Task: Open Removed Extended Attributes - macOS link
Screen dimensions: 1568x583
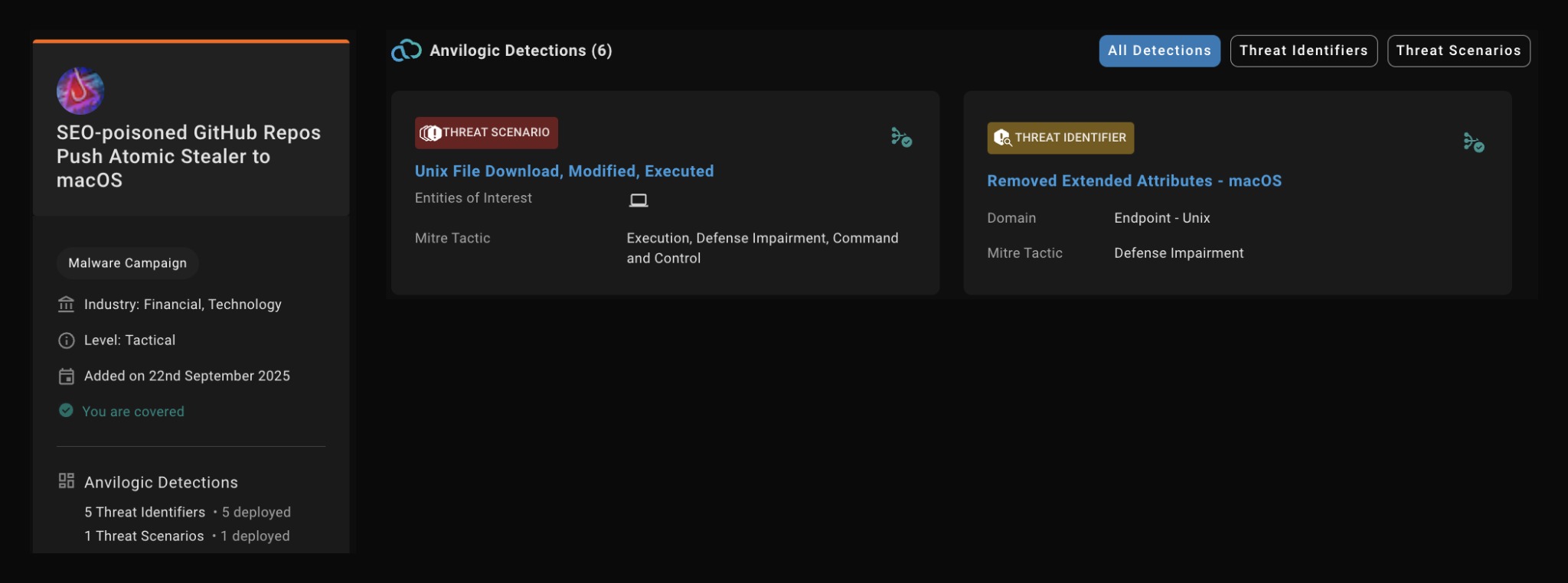Action: tap(1135, 181)
